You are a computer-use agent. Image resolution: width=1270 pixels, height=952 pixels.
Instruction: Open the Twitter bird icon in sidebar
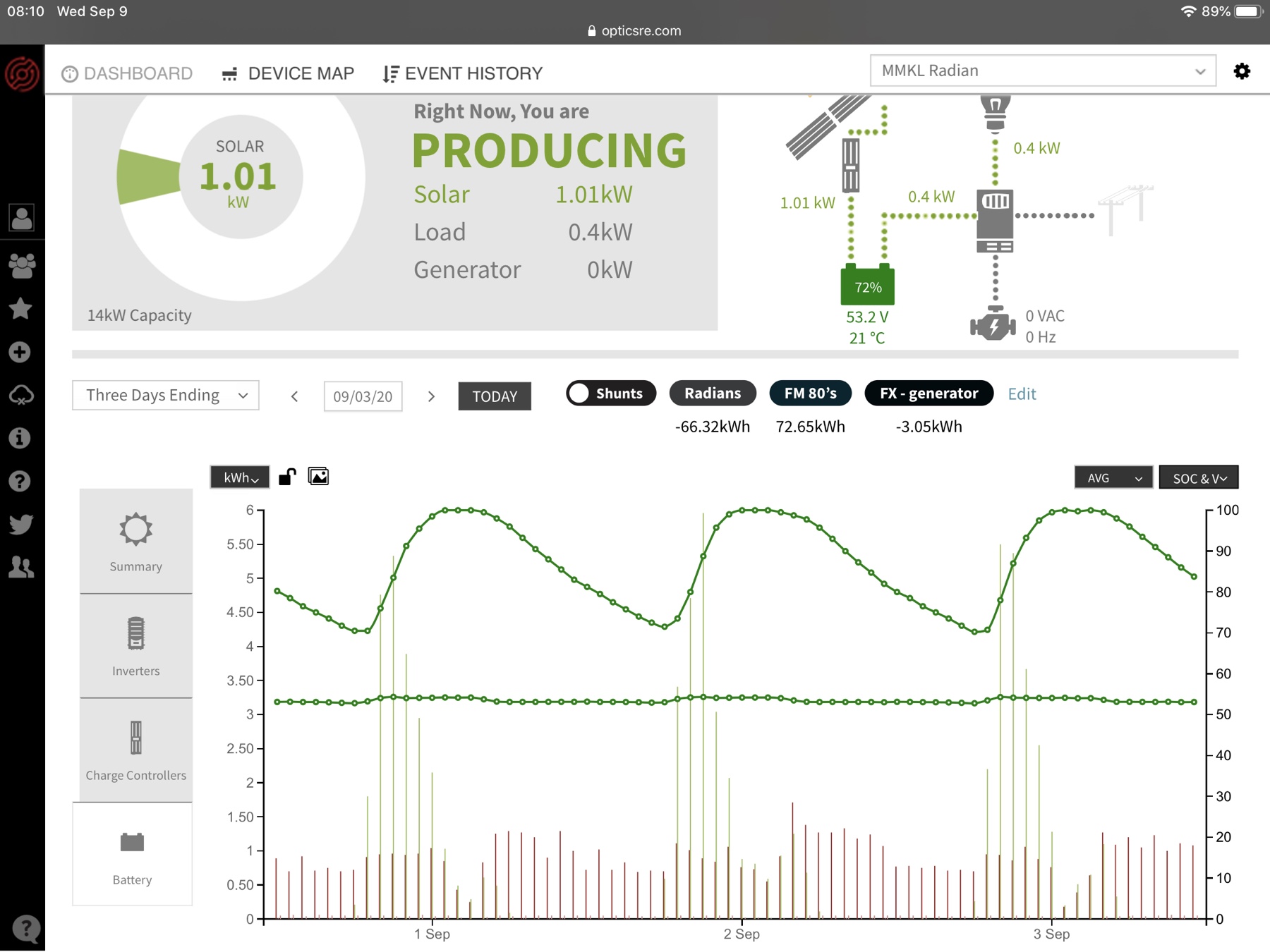tap(21, 524)
